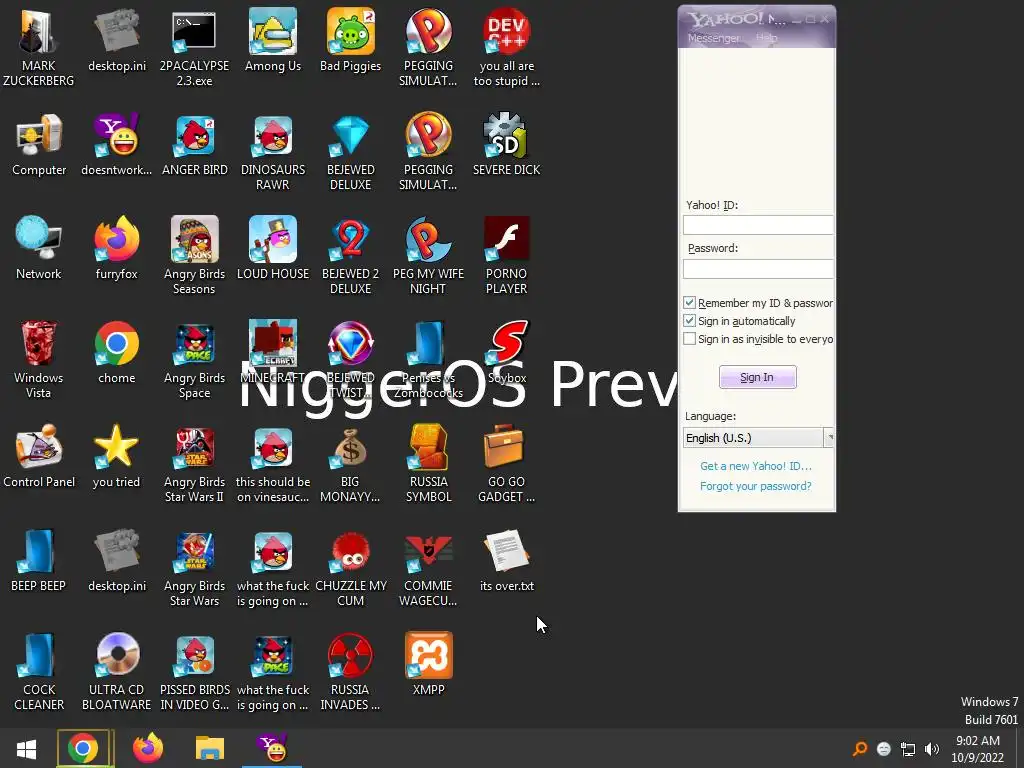Select the XMPP shortcut icon
This screenshot has width=1024, height=768.
pos(428,664)
